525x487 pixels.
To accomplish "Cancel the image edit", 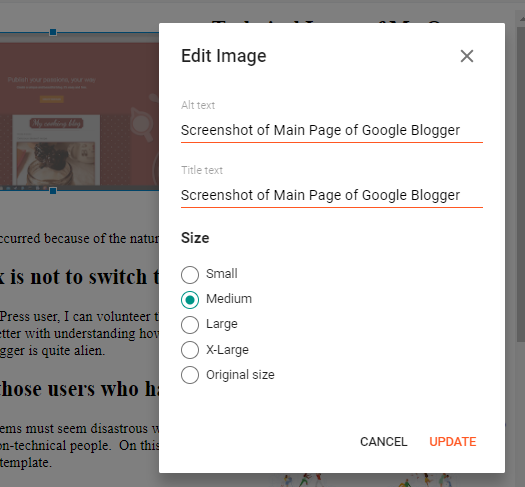I will point(384,442).
